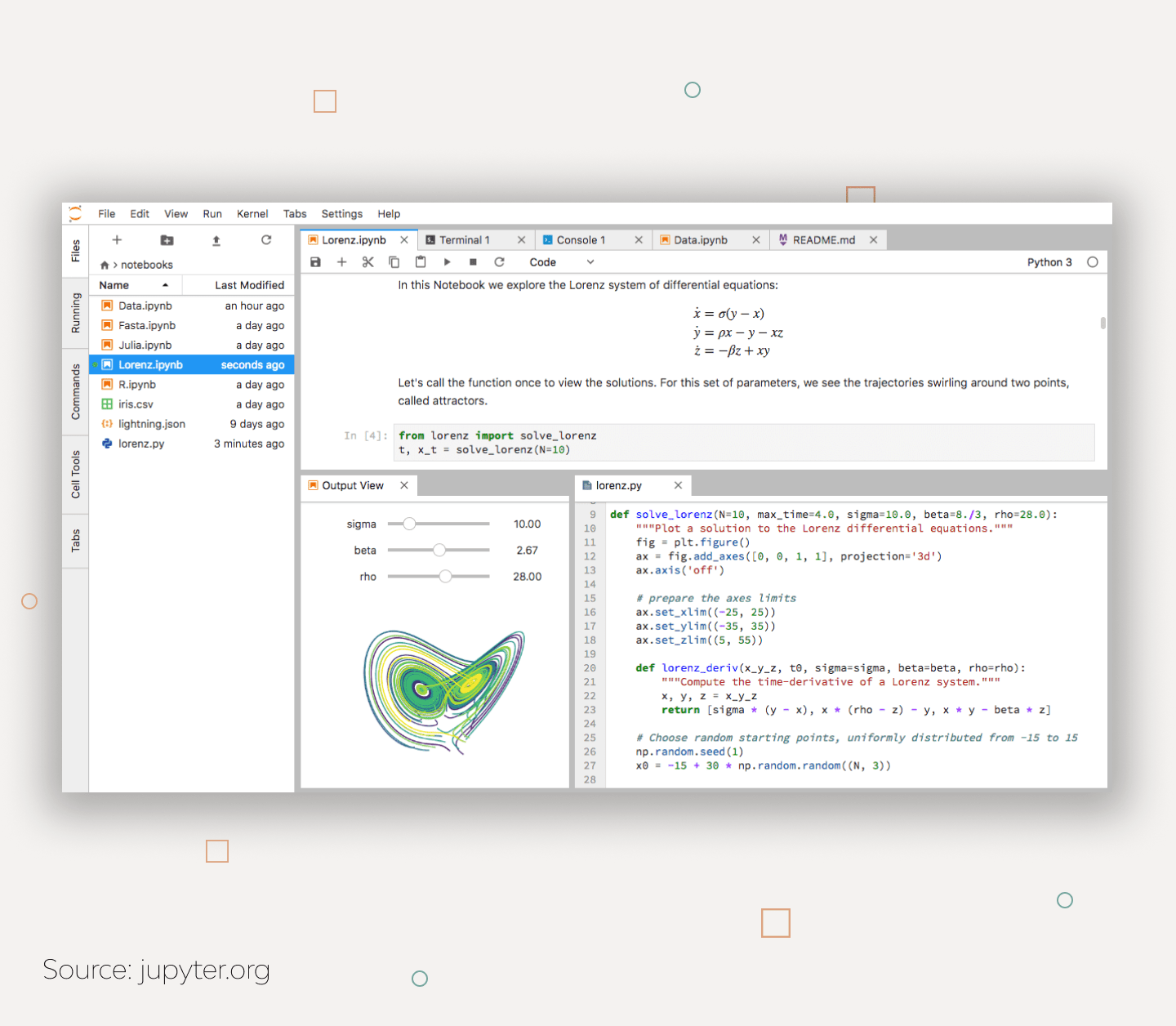Show the Commands sidebar panel
Screen dimensions: 1176x1026
pyautogui.click(x=76, y=391)
